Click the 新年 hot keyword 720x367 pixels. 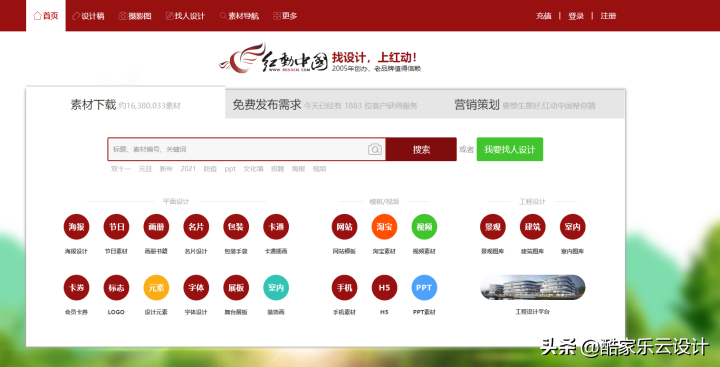coord(166,169)
